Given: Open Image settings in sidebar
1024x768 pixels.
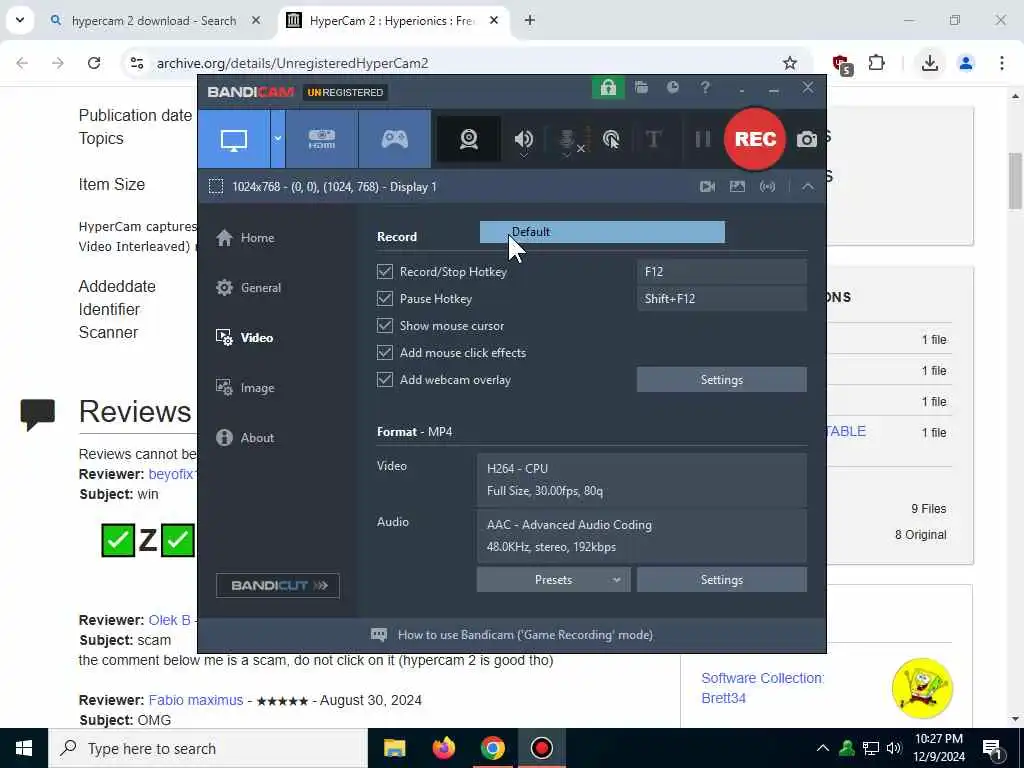Looking at the screenshot, I should tap(245, 388).
